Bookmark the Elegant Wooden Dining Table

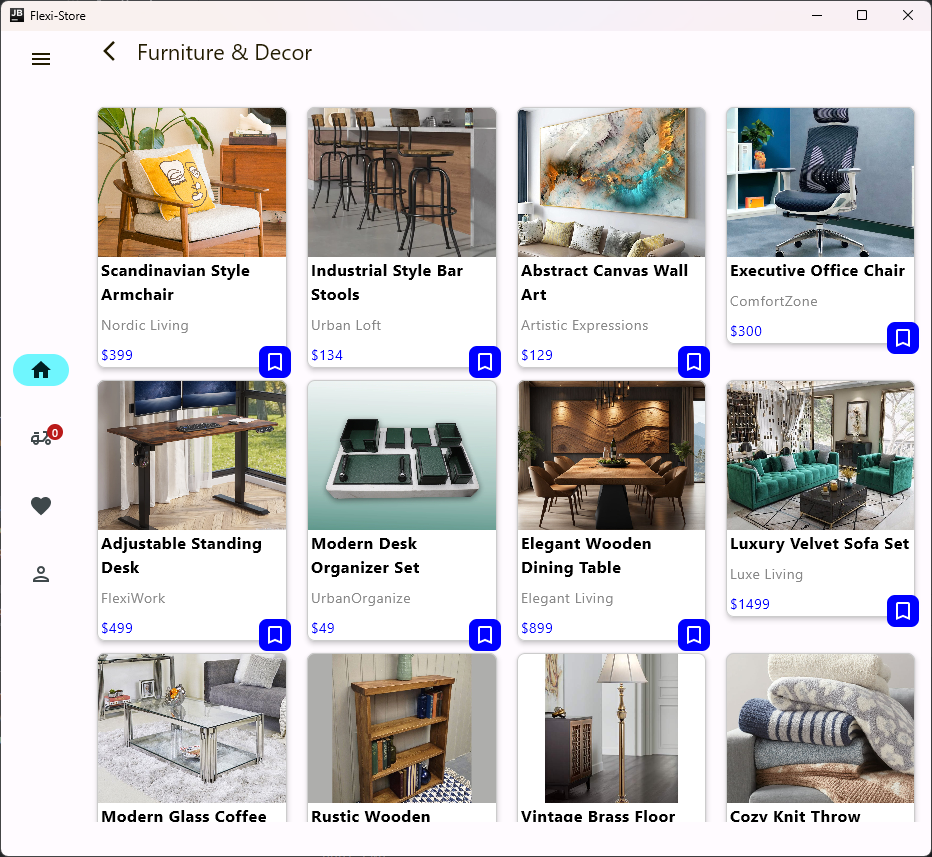tap(694, 635)
